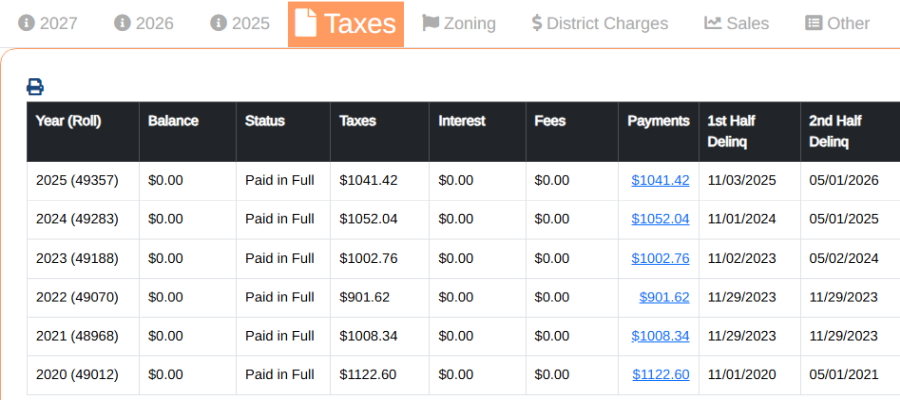Click Paid in Full in 2025 row
Viewport: 900px width, 400px height.
pyautogui.click(x=280, y=180)
